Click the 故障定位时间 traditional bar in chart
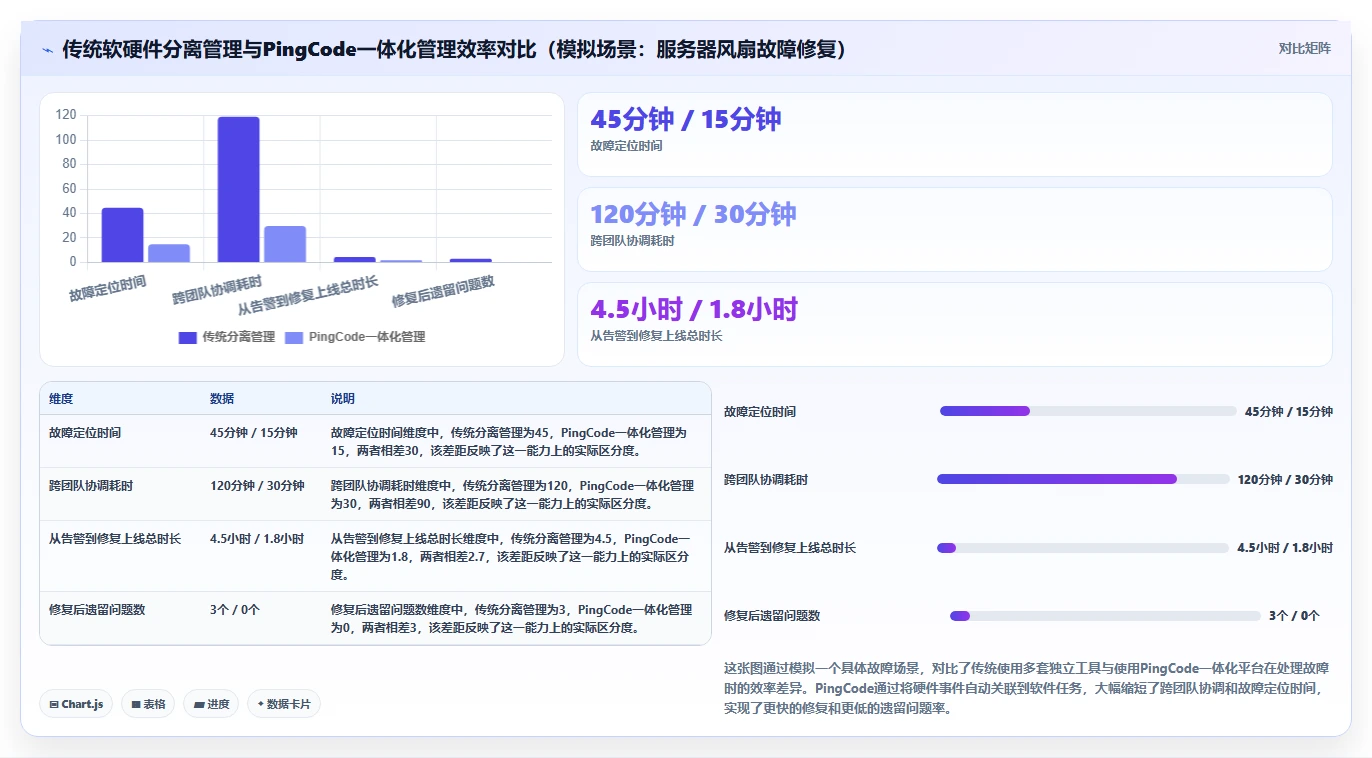Screen dimensions: 1372x758 tap(122, 235)
